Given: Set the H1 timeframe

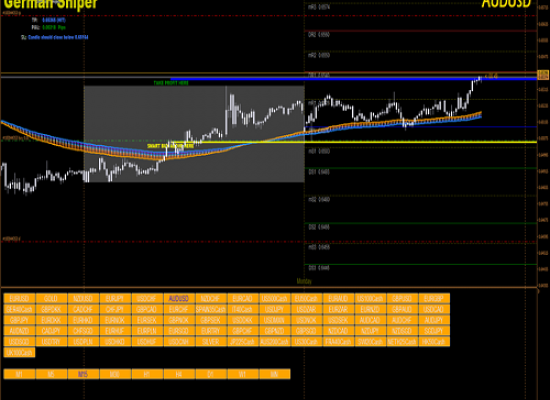Looking at the screenshot, I should [x=147, y=374].
